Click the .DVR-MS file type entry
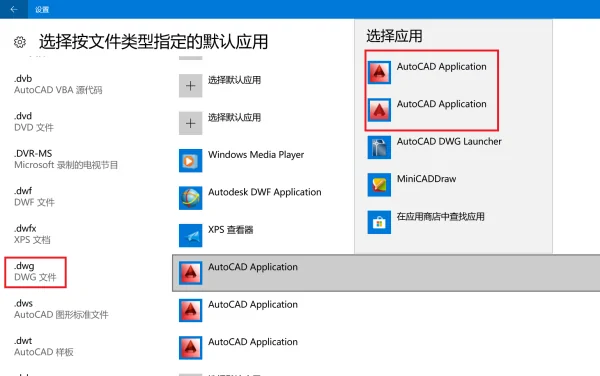 [66, 159]
